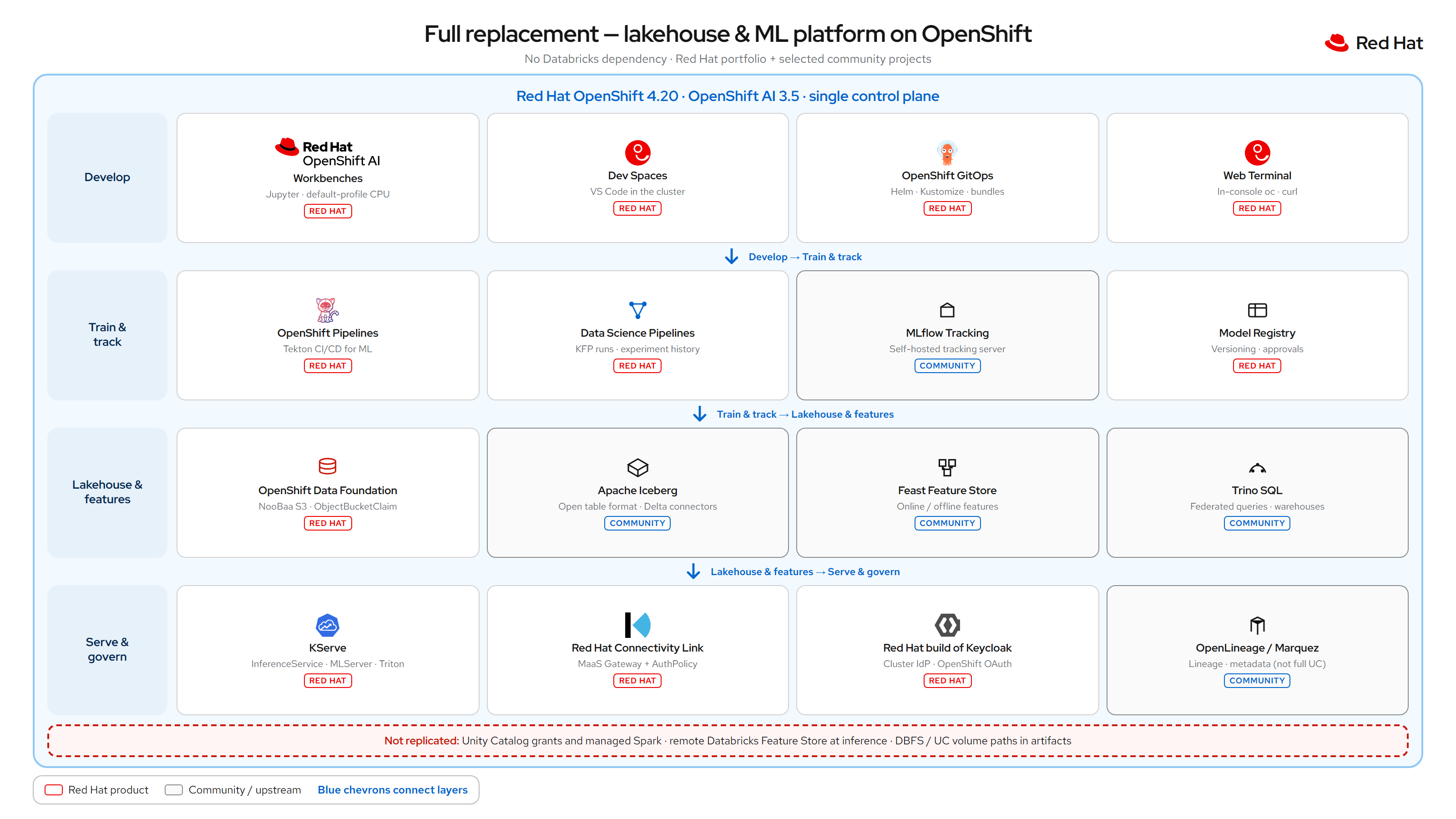Screen dimensions: 1456x819
Task: Click the OpenShift Pipelines cat icon
Action: point(327,310)
